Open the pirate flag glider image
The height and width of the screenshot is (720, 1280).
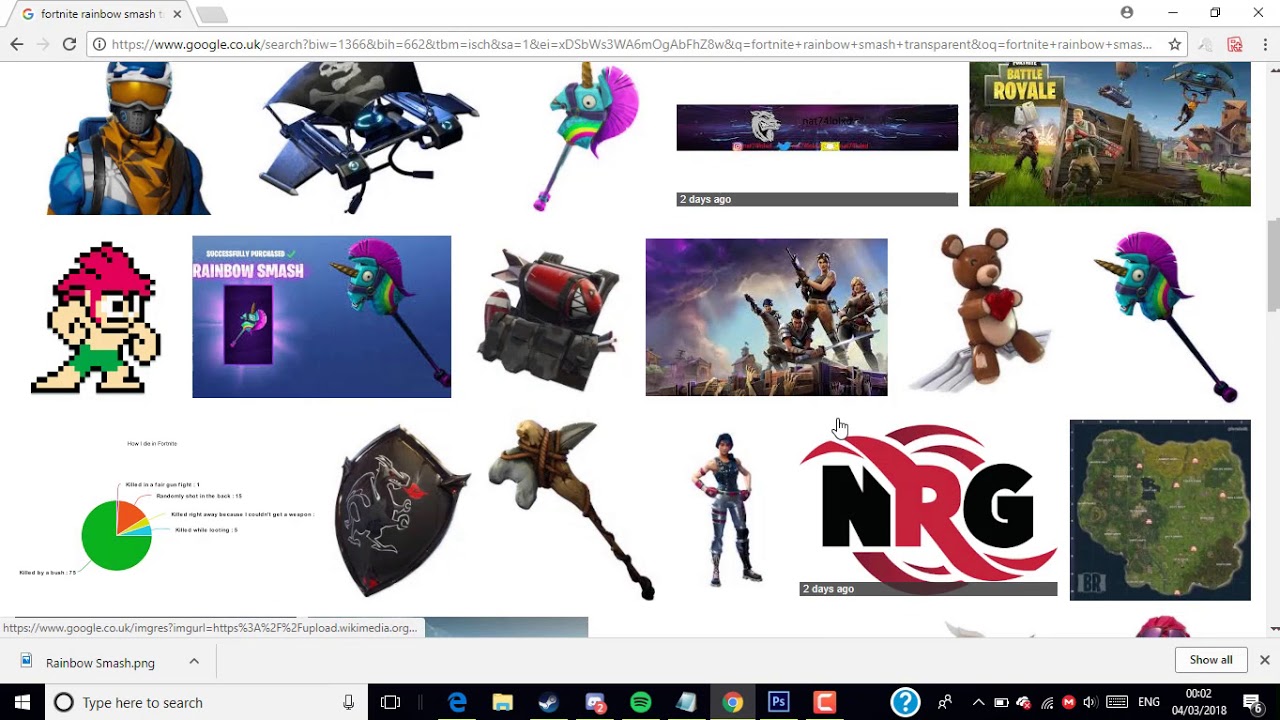(368, 138)
